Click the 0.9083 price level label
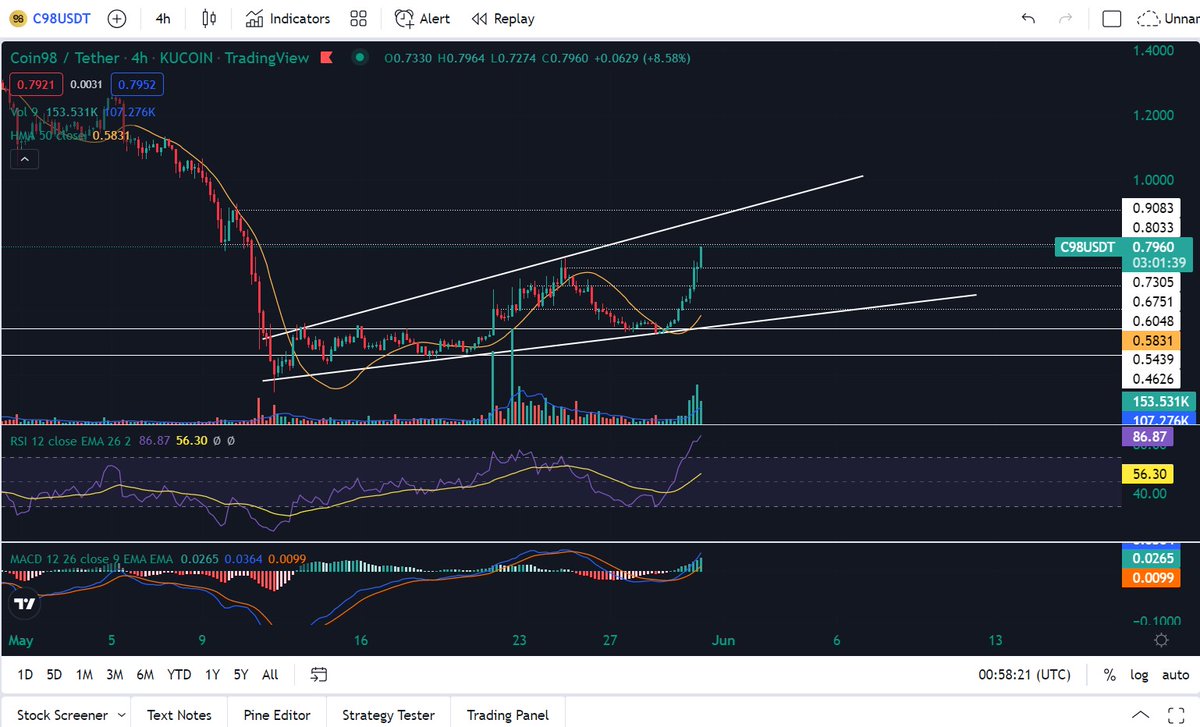The width and height of the screenshot is (1200, 727). coord(1153,208)
